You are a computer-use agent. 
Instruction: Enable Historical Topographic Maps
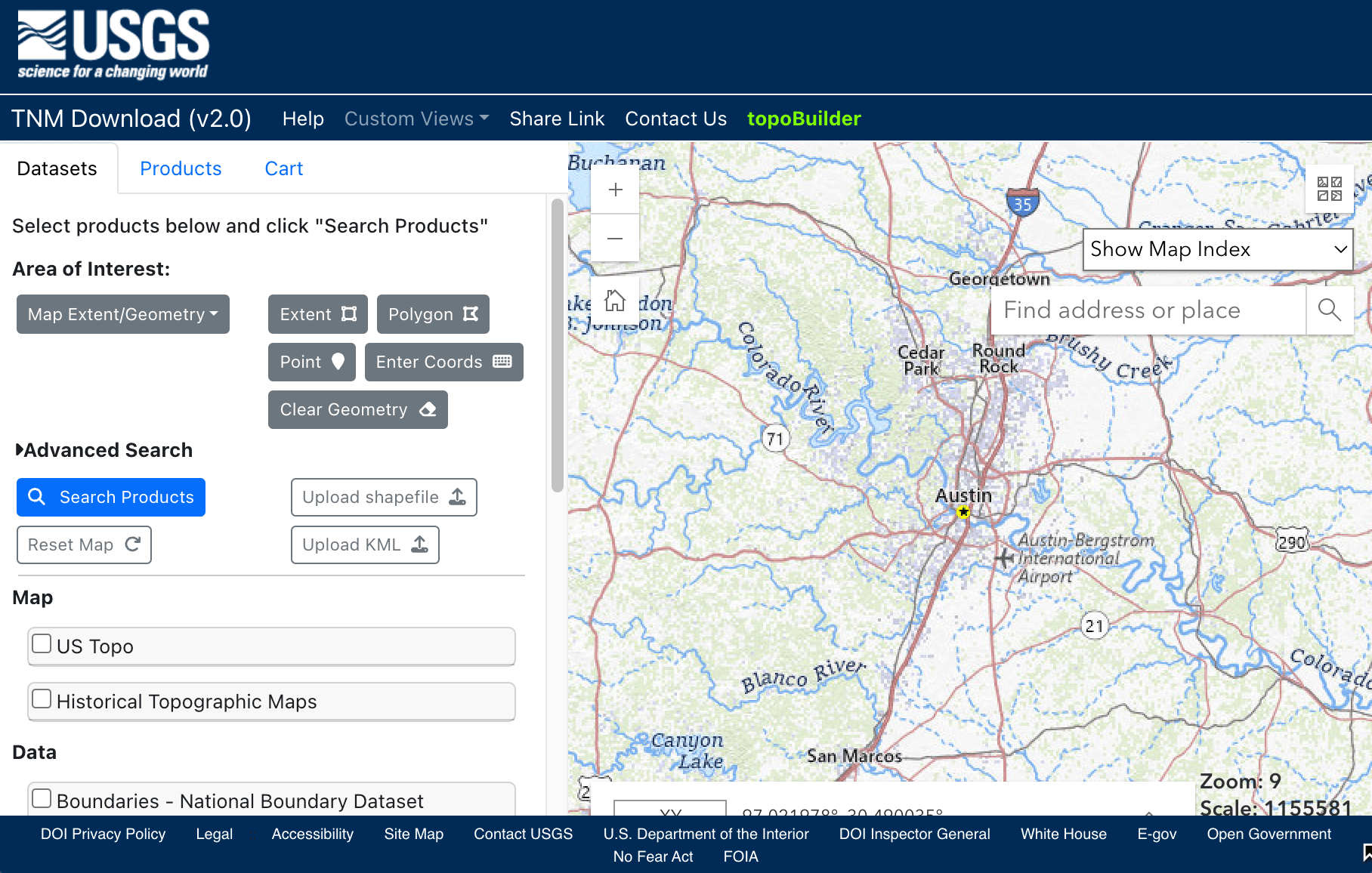(x=42, y=699)
